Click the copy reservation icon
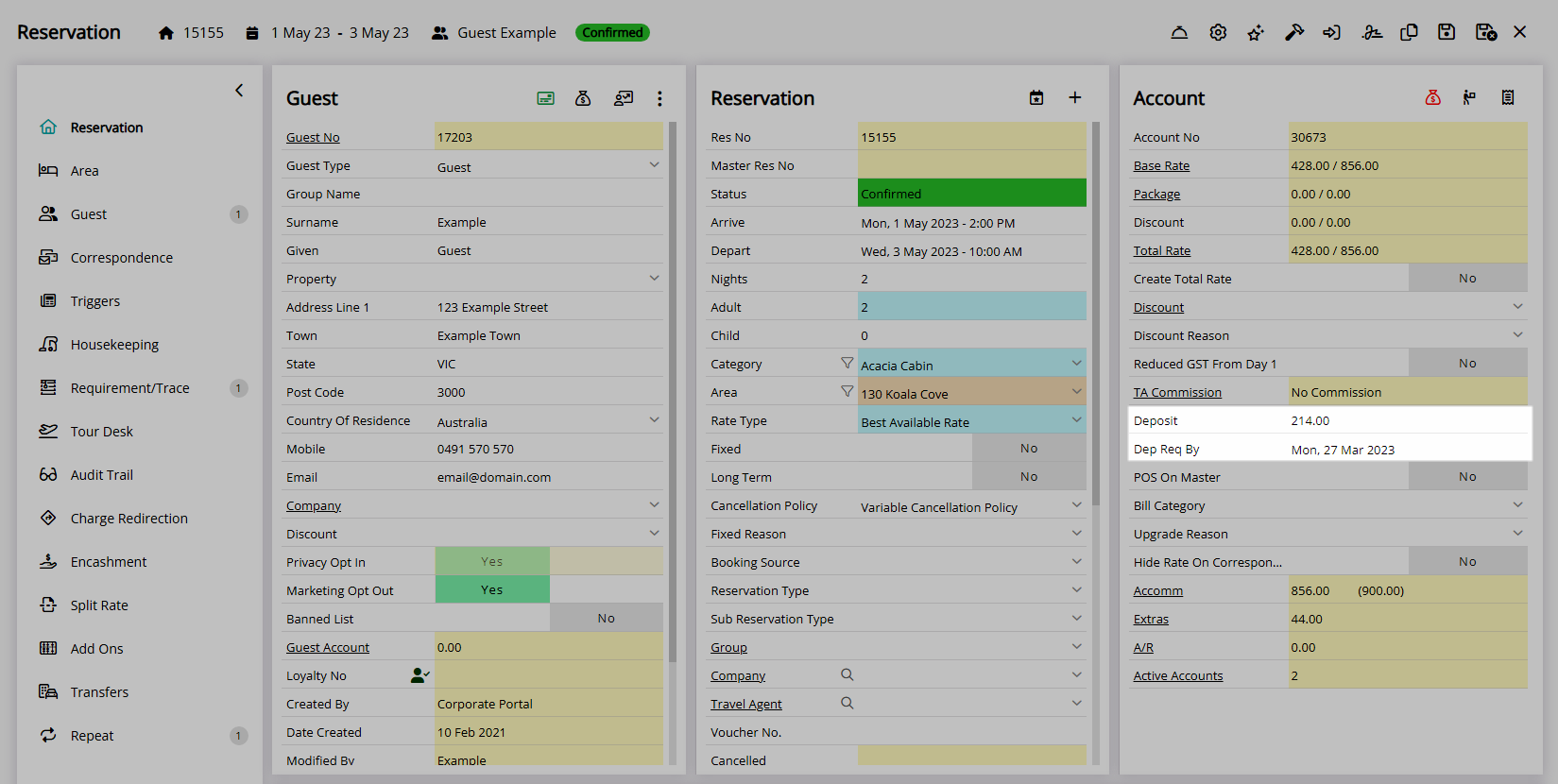The width and height of the screenshot is (1558, 784). [x=1409, y=32]
